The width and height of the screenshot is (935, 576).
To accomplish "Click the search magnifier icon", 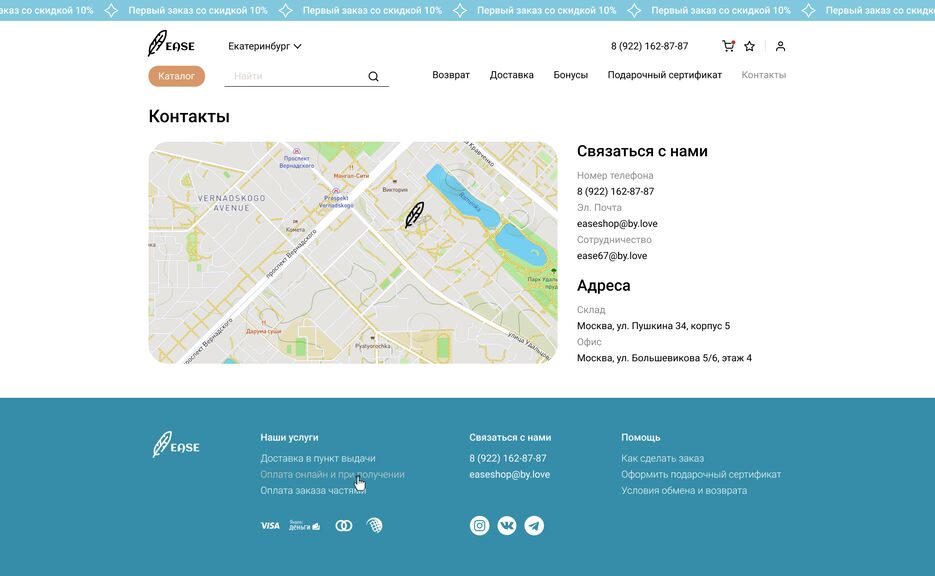I will tap(374, 76).
